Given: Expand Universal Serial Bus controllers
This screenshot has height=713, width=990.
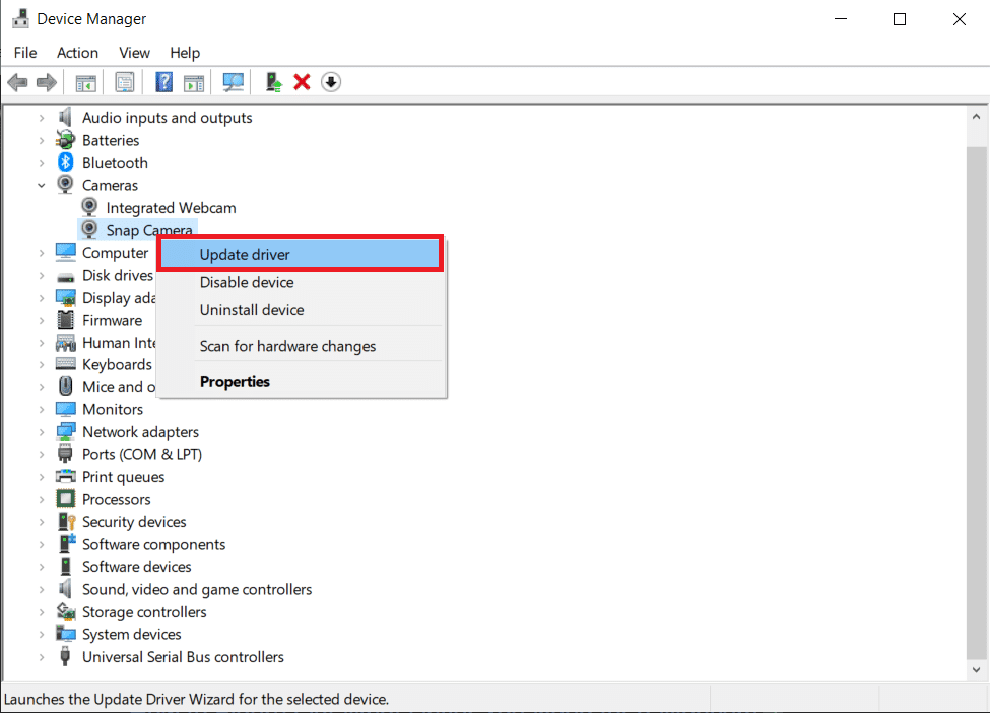Looking at the screenshot, I should [x=42, y=657].
